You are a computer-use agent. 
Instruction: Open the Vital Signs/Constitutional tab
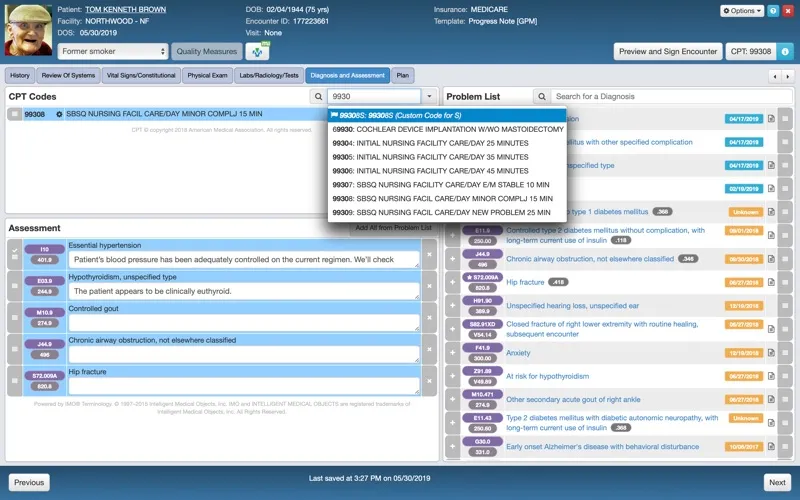(x=141, y=76)
